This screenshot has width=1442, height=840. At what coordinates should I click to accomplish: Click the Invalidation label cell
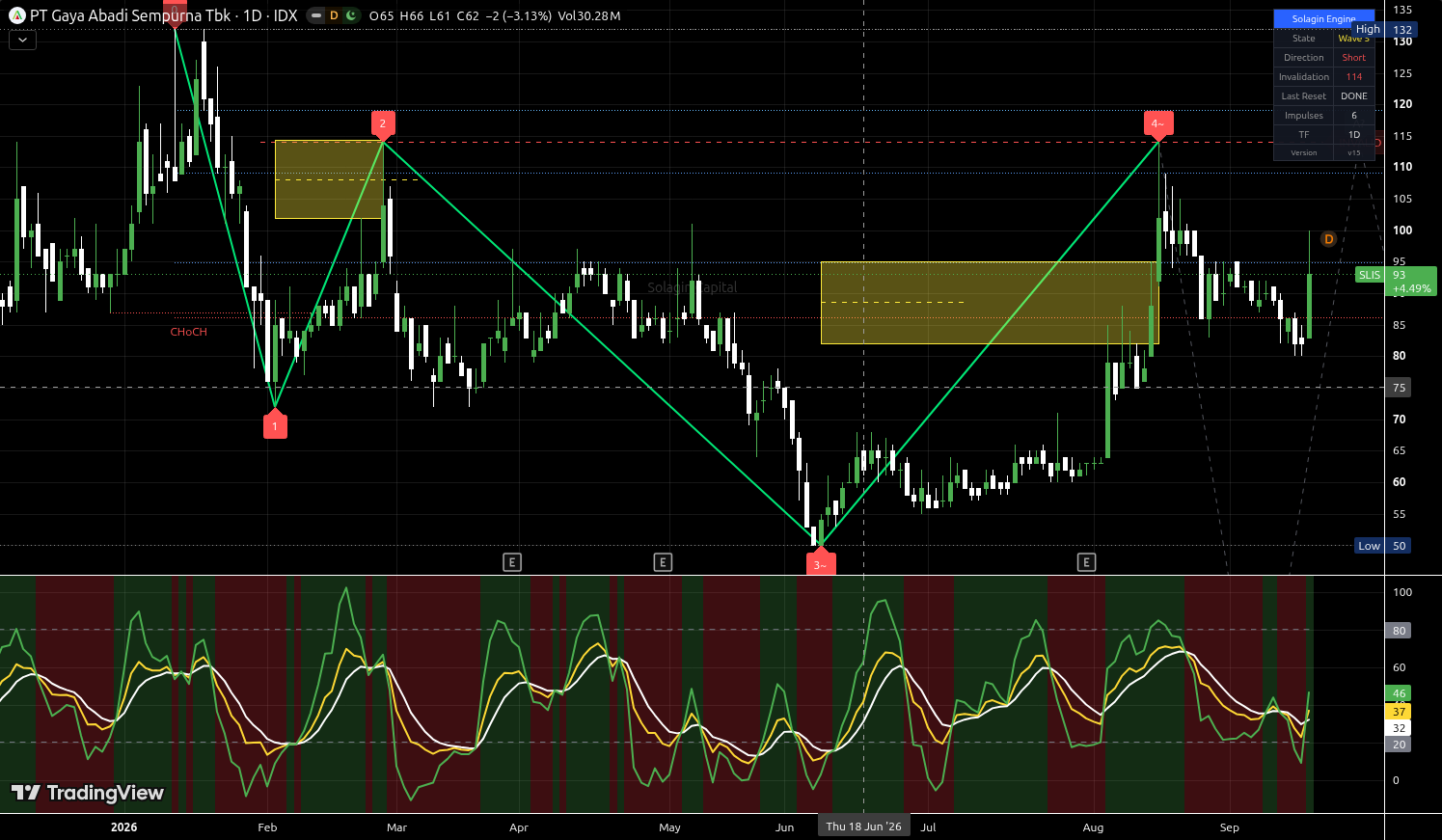[1303, 77]
